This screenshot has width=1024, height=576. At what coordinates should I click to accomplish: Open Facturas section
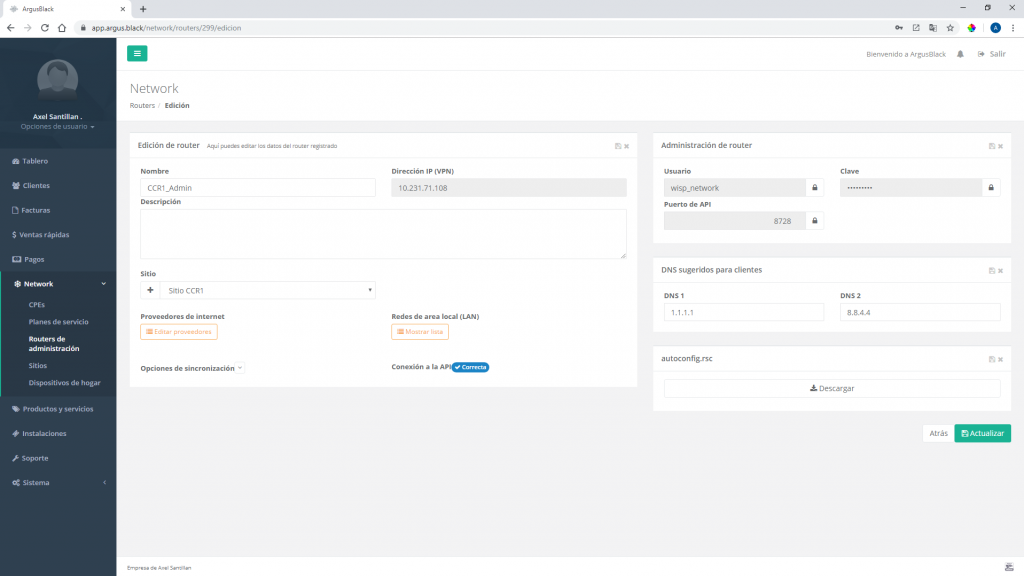pos(31,210)
